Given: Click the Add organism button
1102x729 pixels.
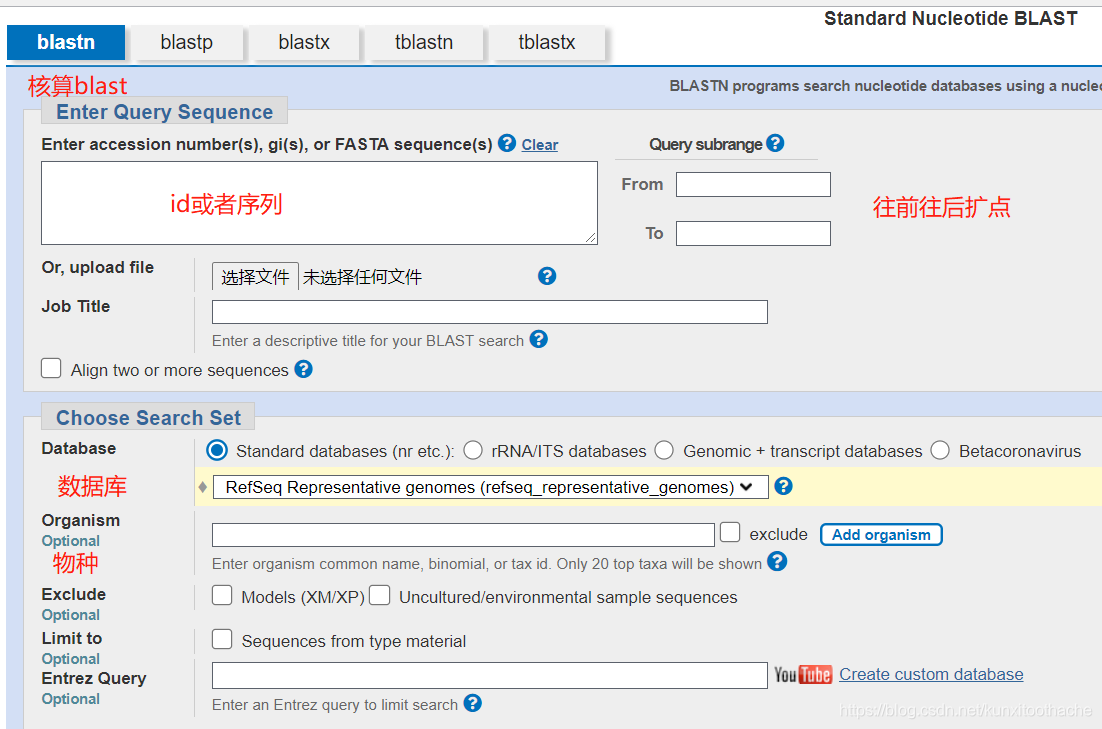Looking at the screenshot, I should tap(881, 535).
